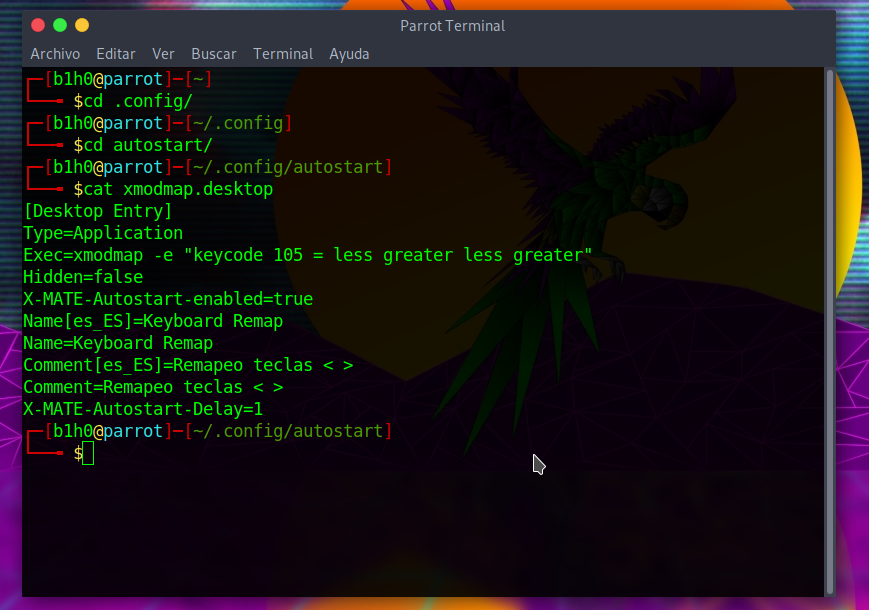Close the Parrot Terminal window (red button)
This screenshot has height=610, width=869.
[38, 25]
